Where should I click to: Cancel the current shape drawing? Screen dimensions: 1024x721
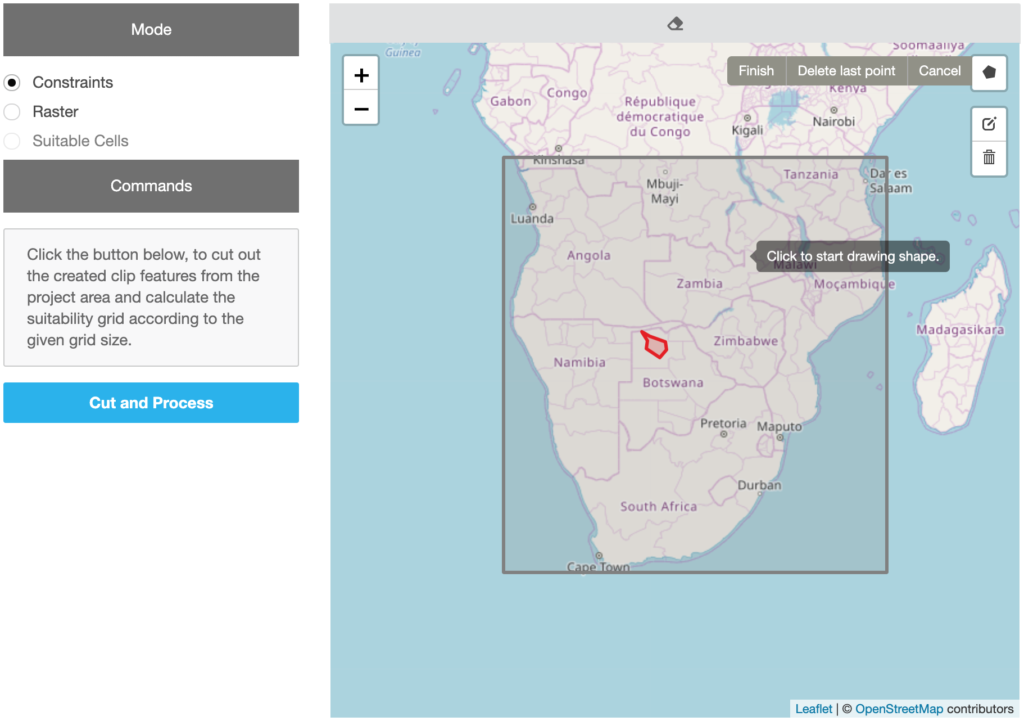(x=939, y=70)
